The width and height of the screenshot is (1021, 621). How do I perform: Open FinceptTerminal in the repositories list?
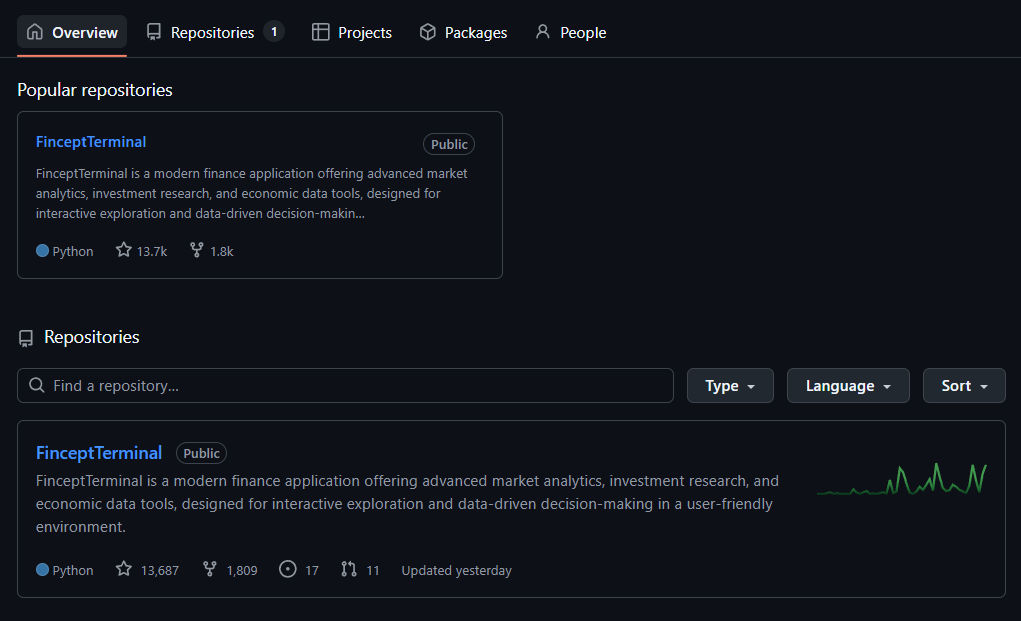click(x=99, y=453)
